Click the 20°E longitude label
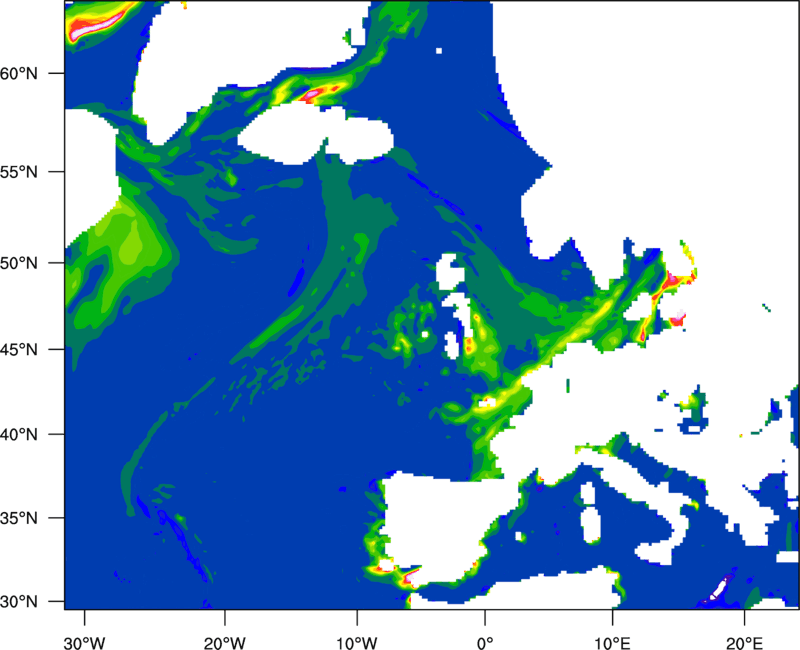The height and width of the screenshot is (650, 800). coord(745,643)
